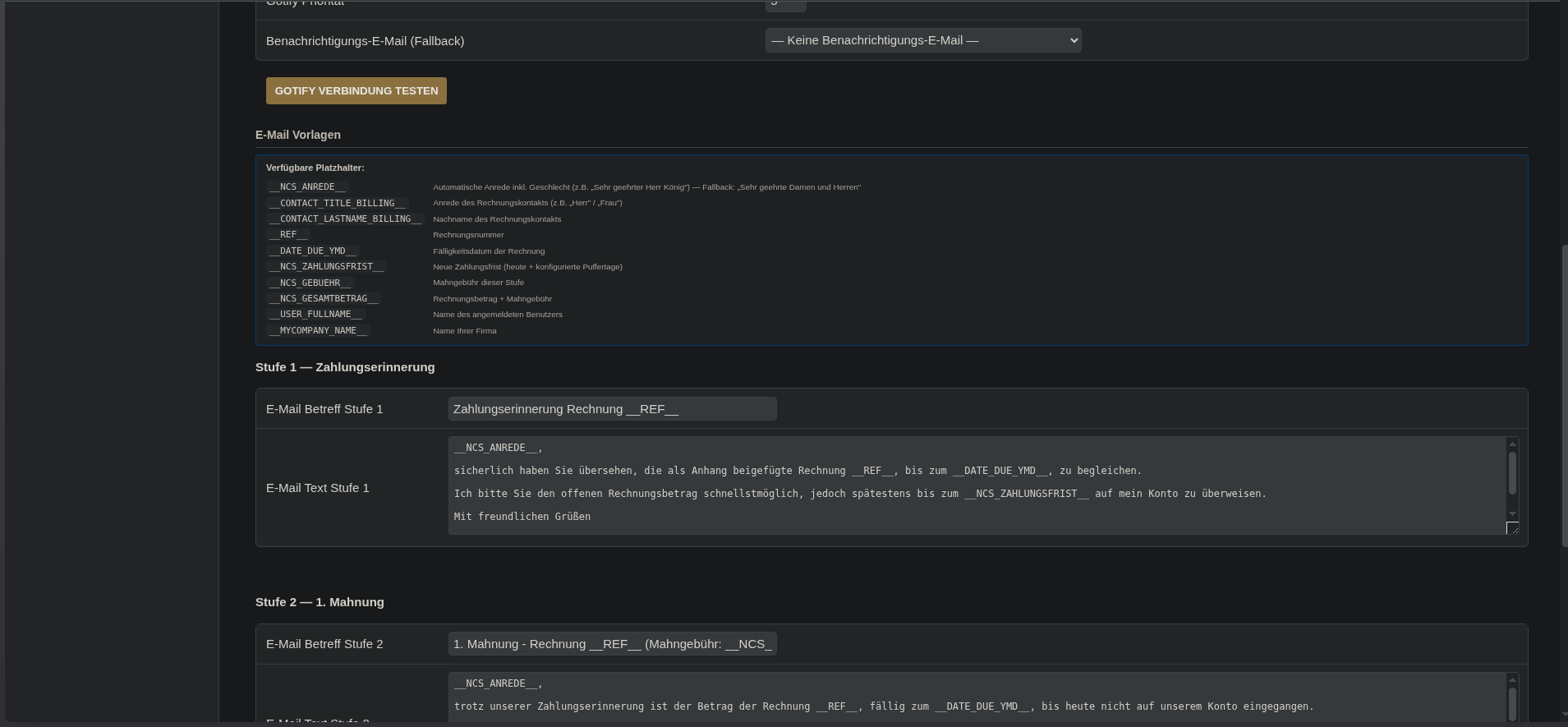
Task: Edit the E-Mail Betreff Stufe 2 field
Action: tap(613, 644)
